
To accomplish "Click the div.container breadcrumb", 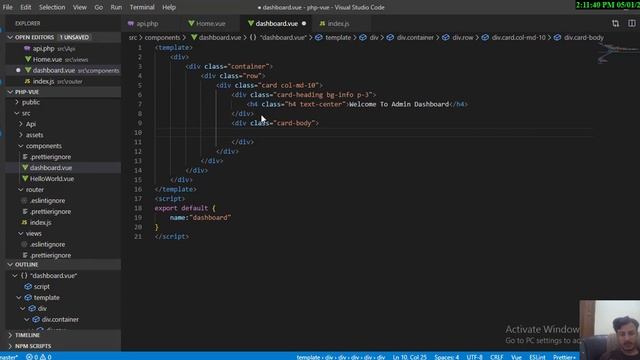I will [x=415, y=38].
